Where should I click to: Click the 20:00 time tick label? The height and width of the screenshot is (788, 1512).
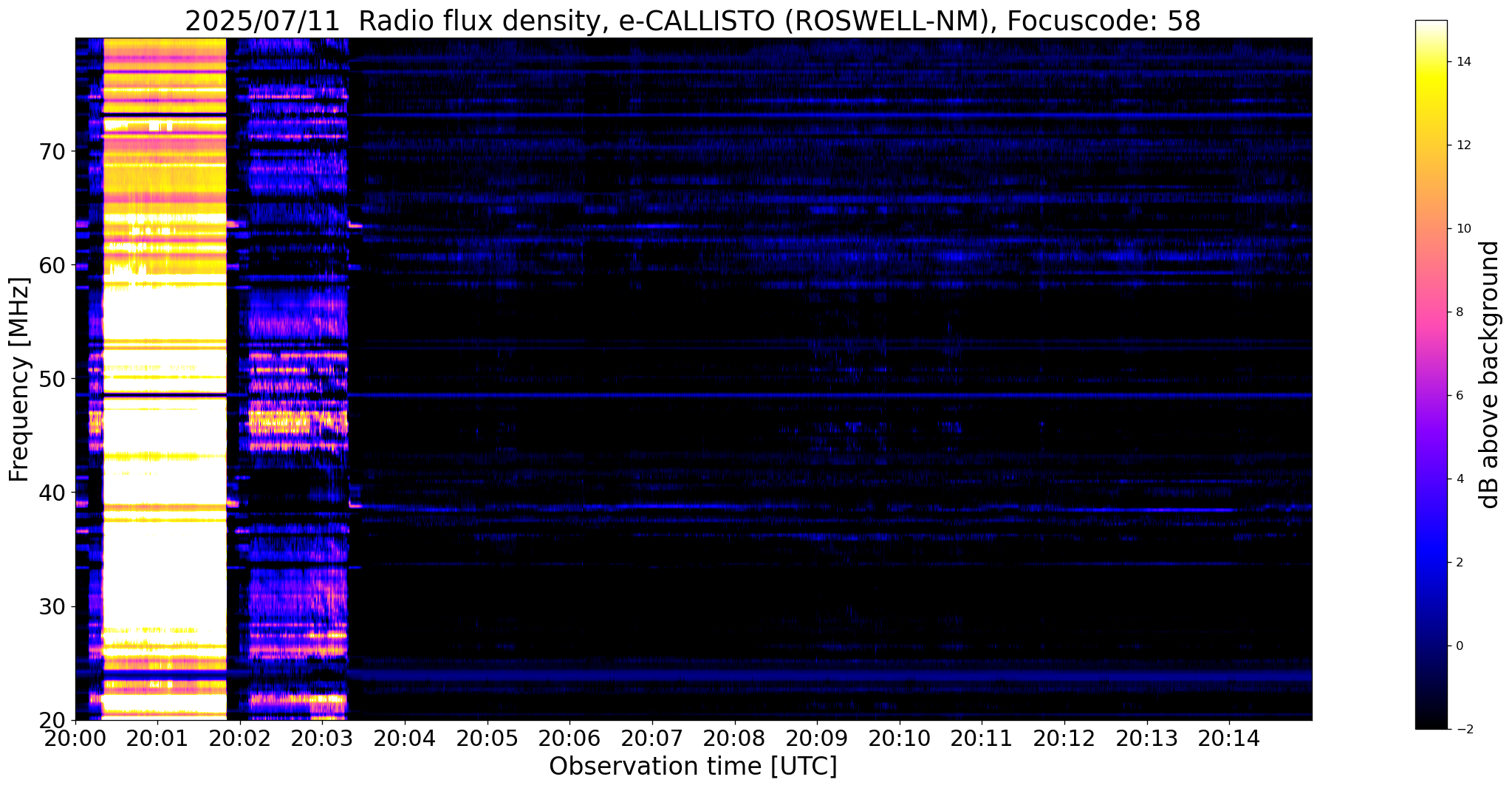(x=75, y=739)
